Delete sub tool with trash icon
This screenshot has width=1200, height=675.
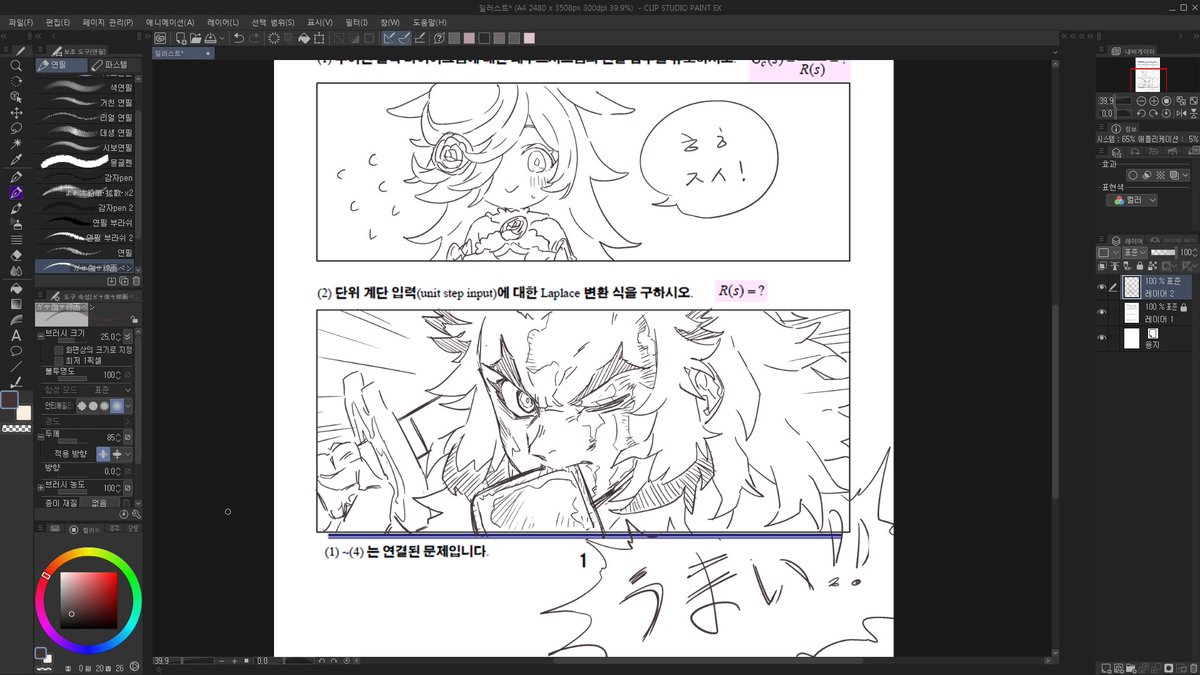click(x=137, y=283)
